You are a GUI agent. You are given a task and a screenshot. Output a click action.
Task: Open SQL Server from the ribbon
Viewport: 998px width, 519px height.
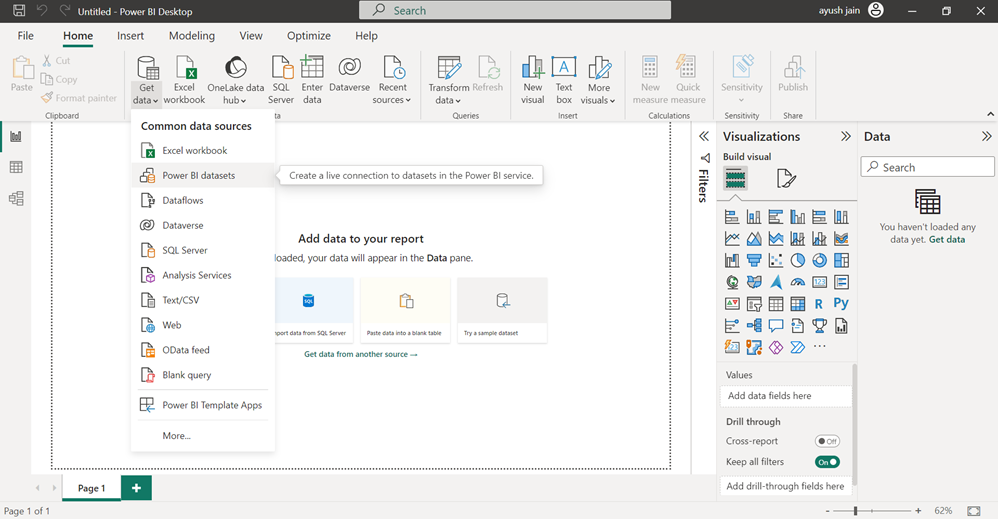pyautogui.click(x=281, y=80)
